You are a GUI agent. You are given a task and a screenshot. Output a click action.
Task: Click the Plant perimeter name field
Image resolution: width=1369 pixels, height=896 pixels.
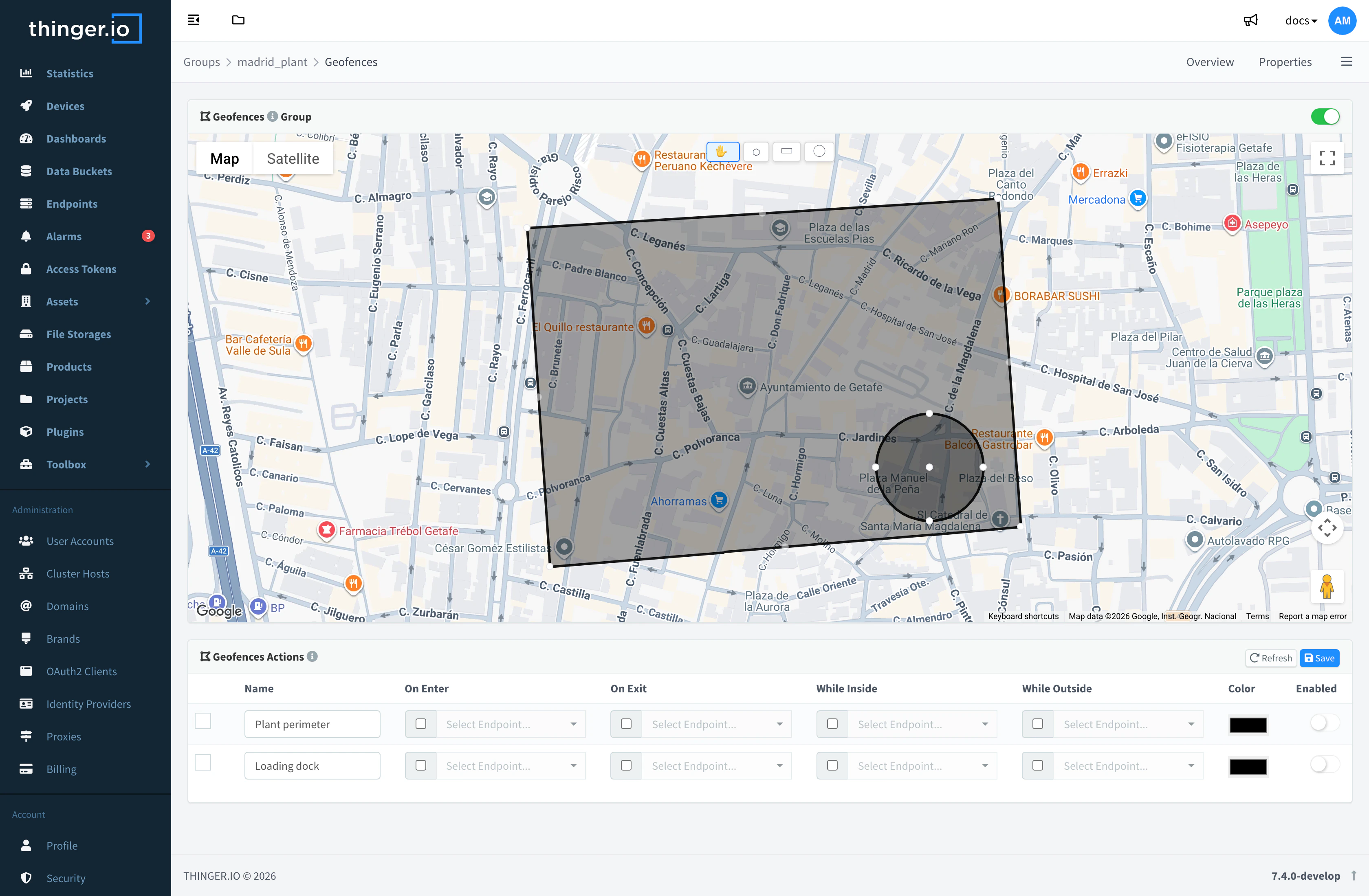[313, 724]
